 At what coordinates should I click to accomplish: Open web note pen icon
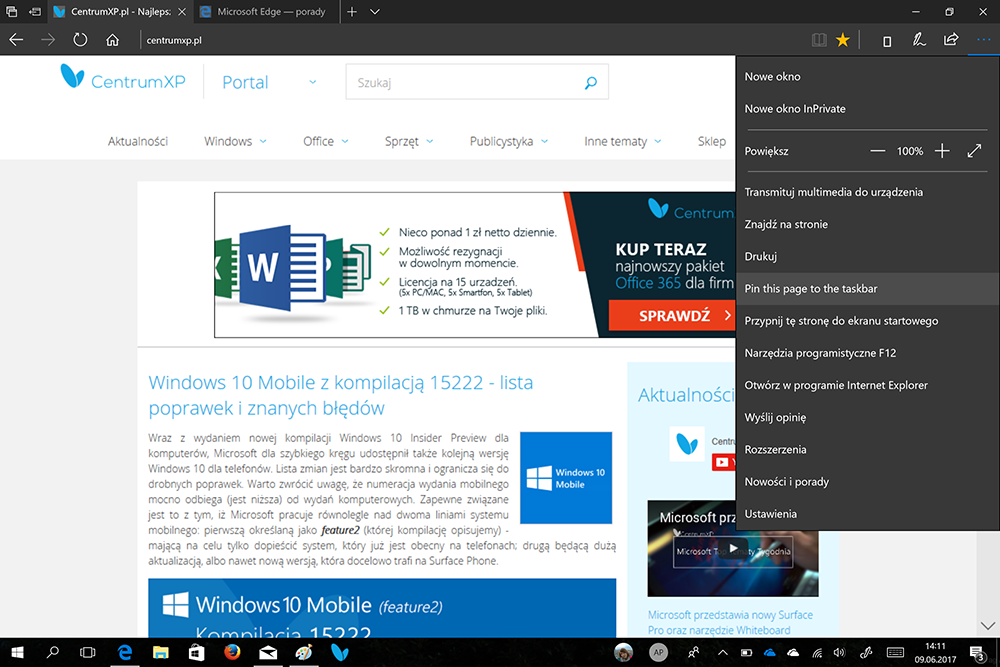pyautogui.click(x=918, y=40)
